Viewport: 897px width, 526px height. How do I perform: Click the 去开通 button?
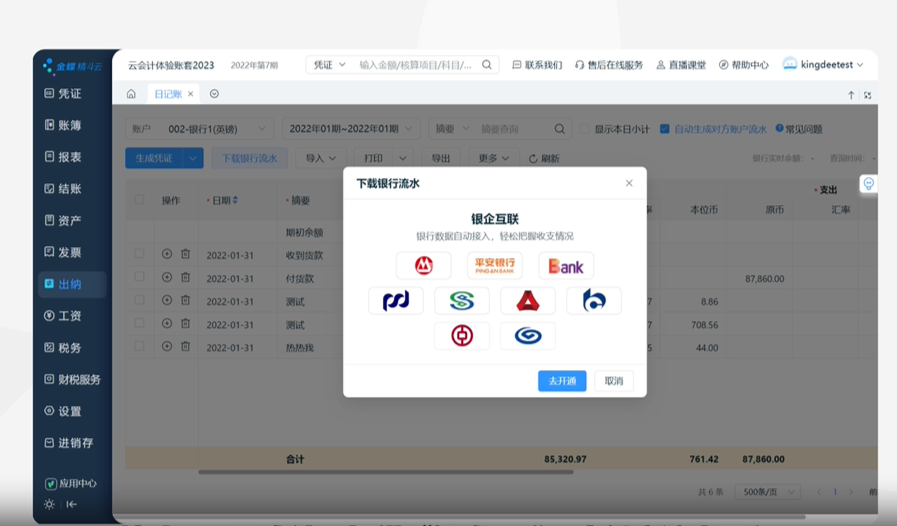[562, 381]
